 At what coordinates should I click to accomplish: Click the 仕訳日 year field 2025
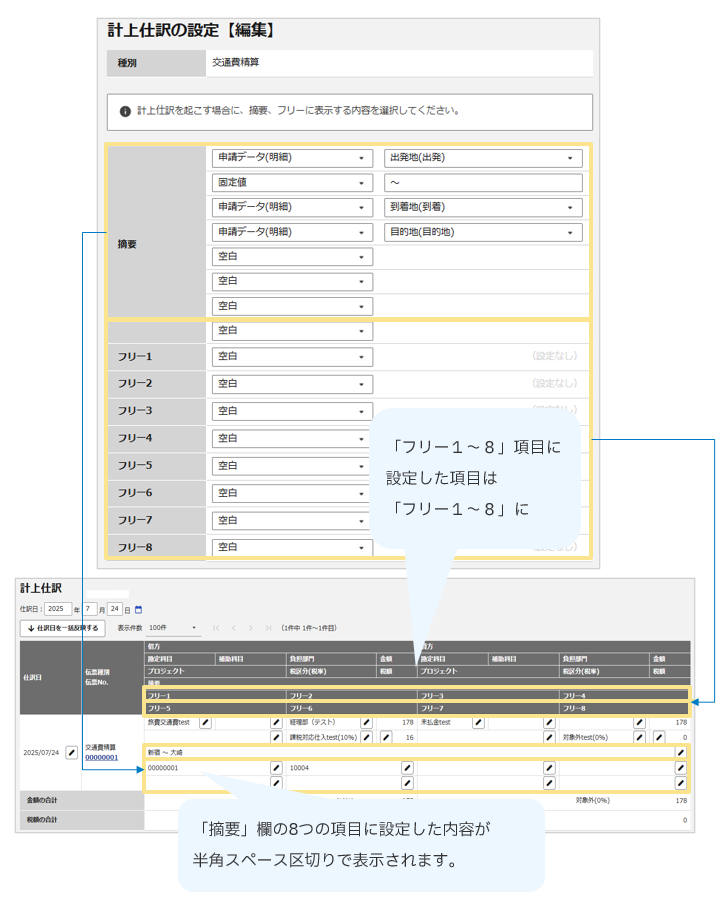tap(58, 609)
